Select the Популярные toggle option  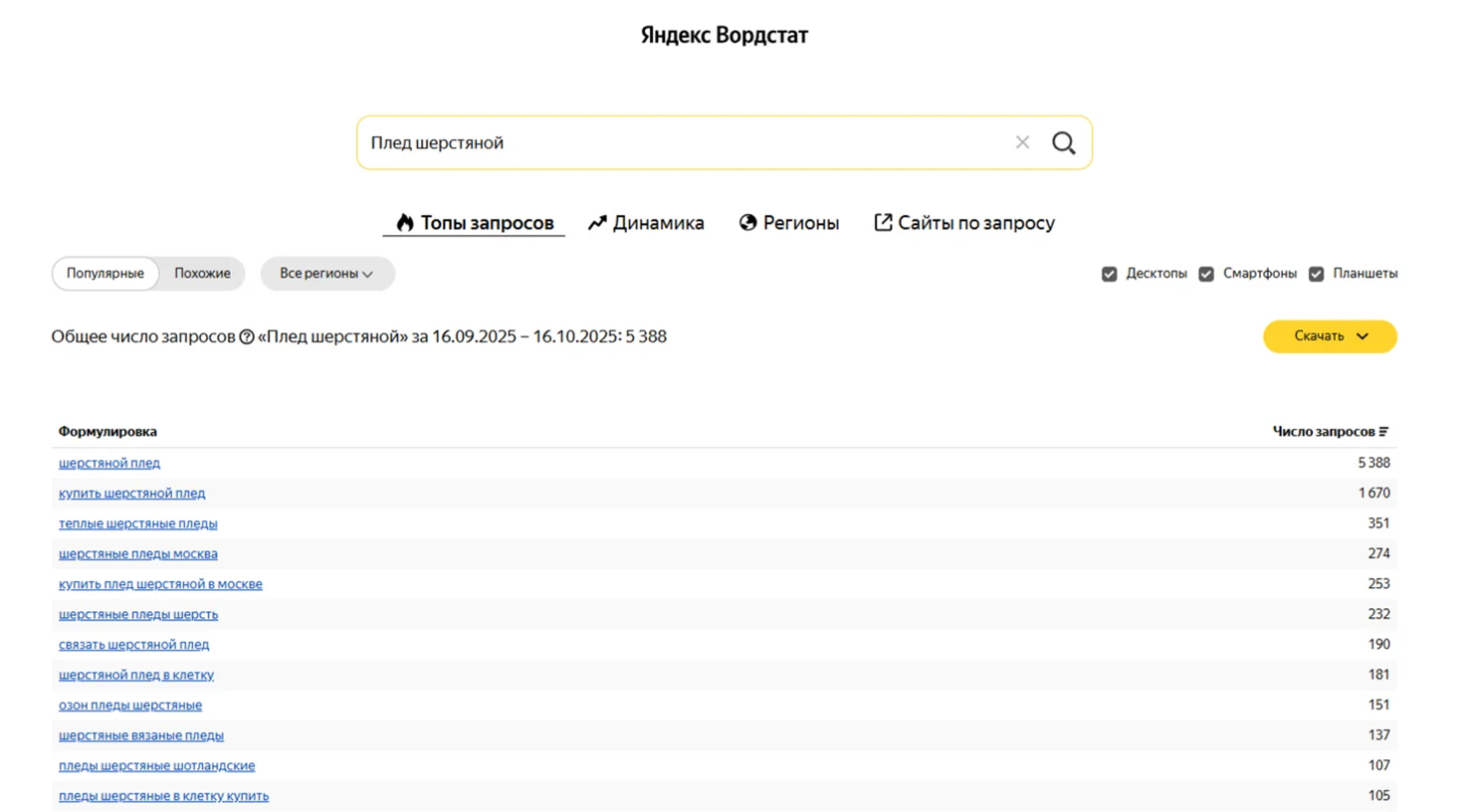[x=105, y=274]
